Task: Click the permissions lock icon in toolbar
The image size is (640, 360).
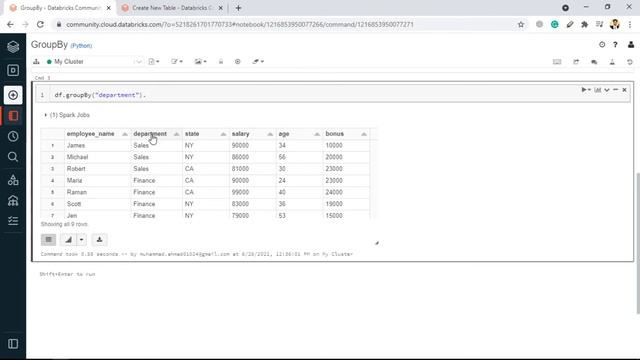Action: 221,62
